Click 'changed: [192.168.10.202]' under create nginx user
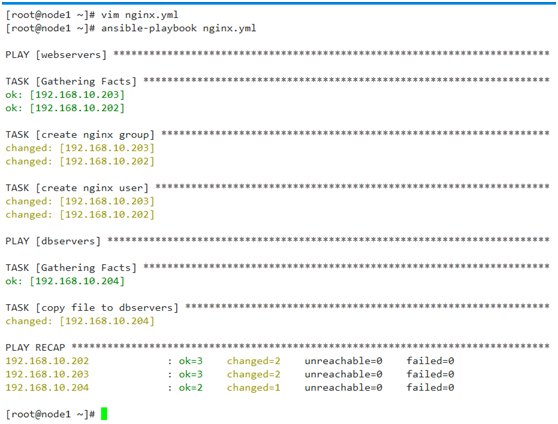Screen dimensions: 558x424 click(80, 215)
